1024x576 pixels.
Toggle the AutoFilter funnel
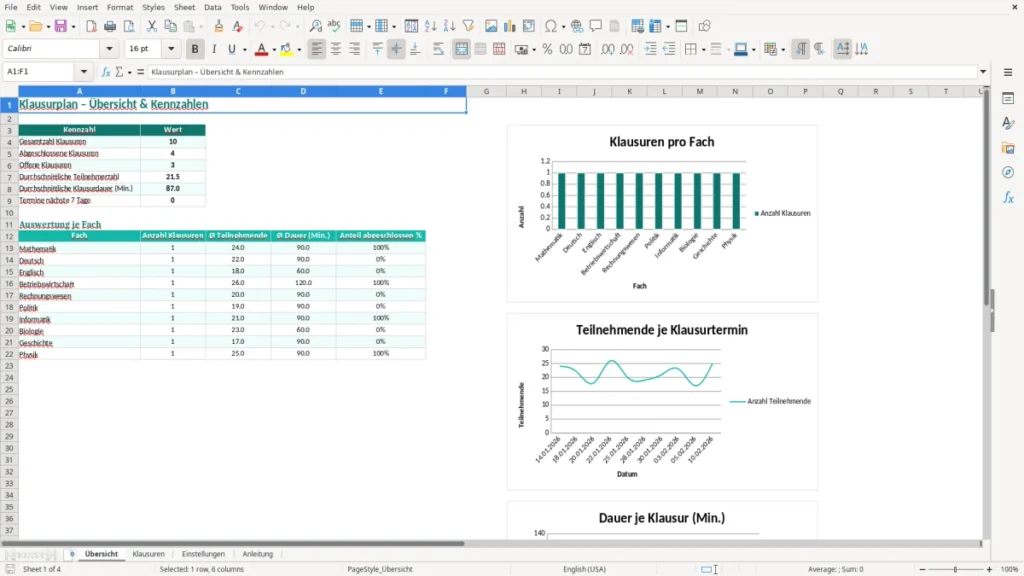(x=468, y=26)
